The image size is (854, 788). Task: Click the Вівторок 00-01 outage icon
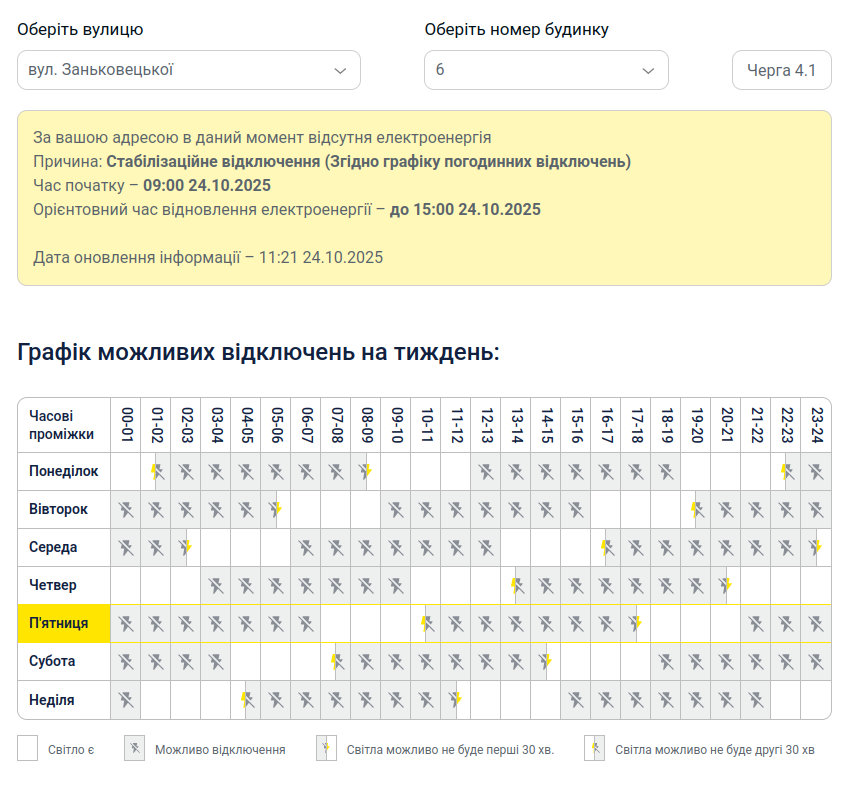[x=126, y=510]
